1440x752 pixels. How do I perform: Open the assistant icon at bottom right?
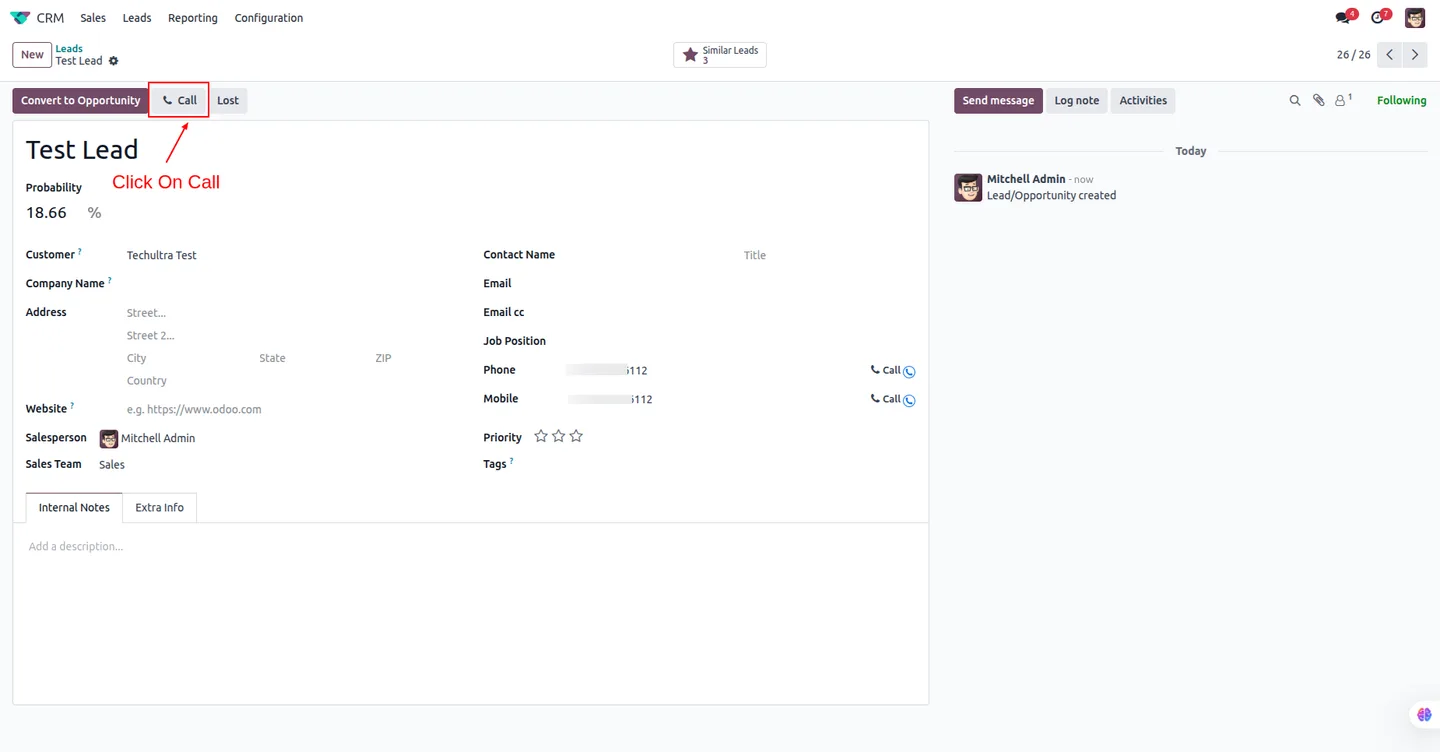click(x=1425, y=715)
